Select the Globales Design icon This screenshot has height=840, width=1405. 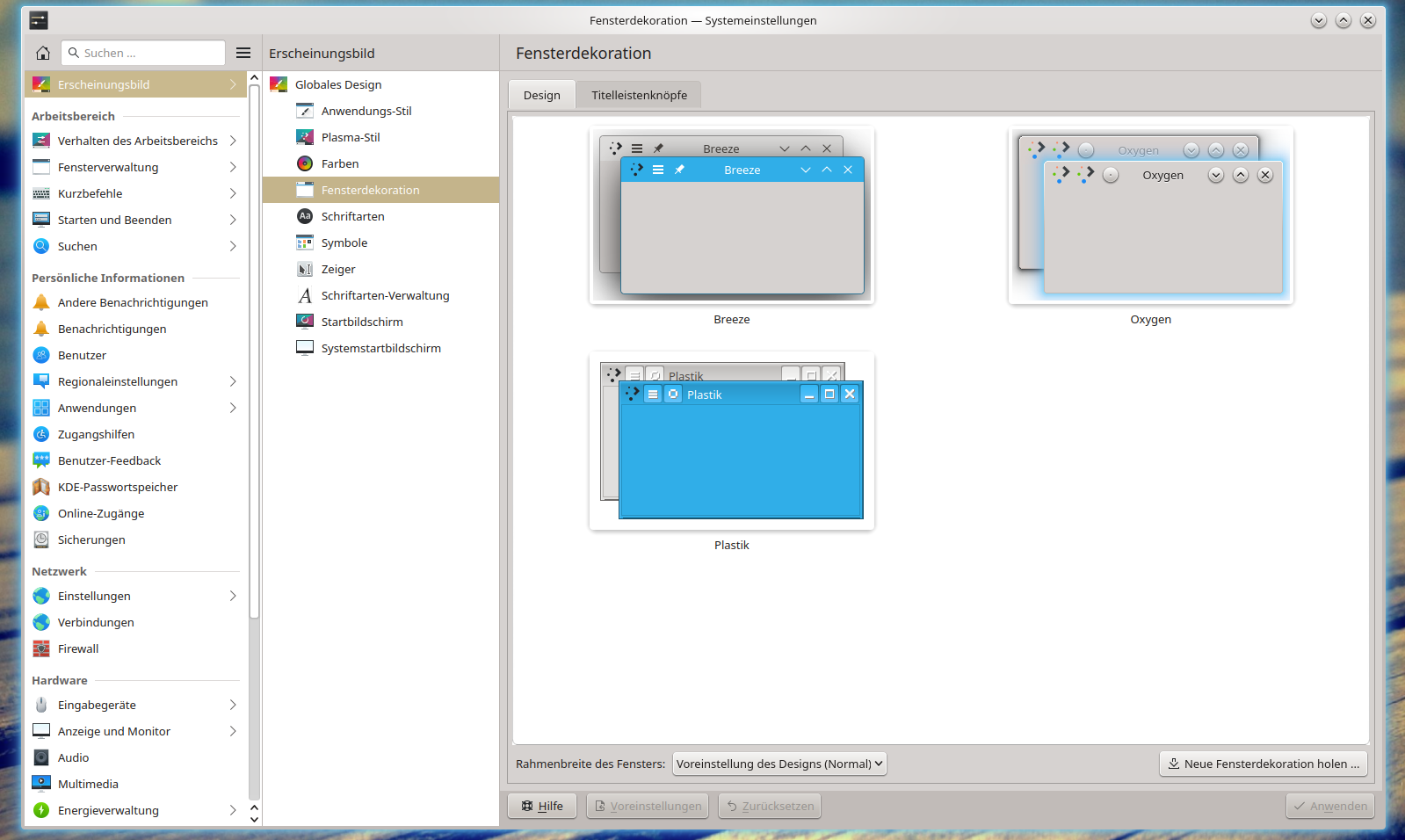click(x=279, y=84)
